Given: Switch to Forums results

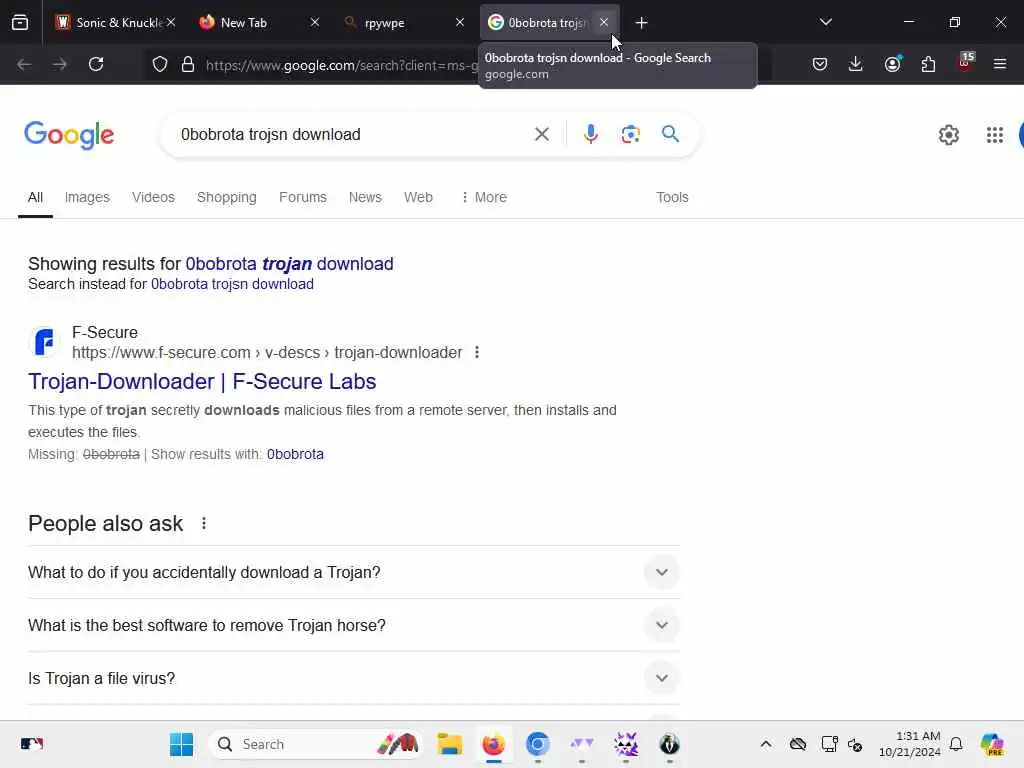Looking at the screenshot, I should (302, 197).
